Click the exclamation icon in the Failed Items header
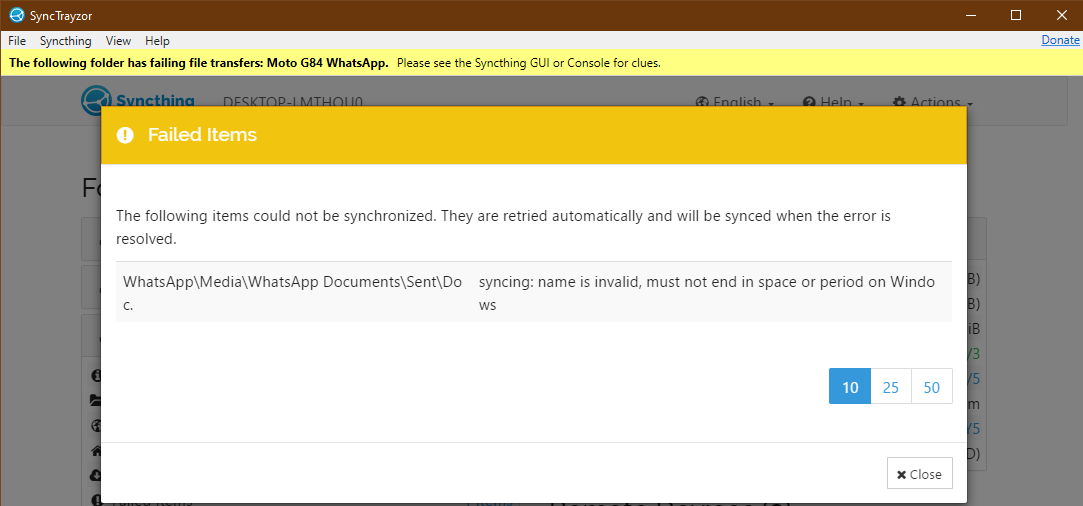The height and width of the screenshot is (506, 1083). coord(125,135)
